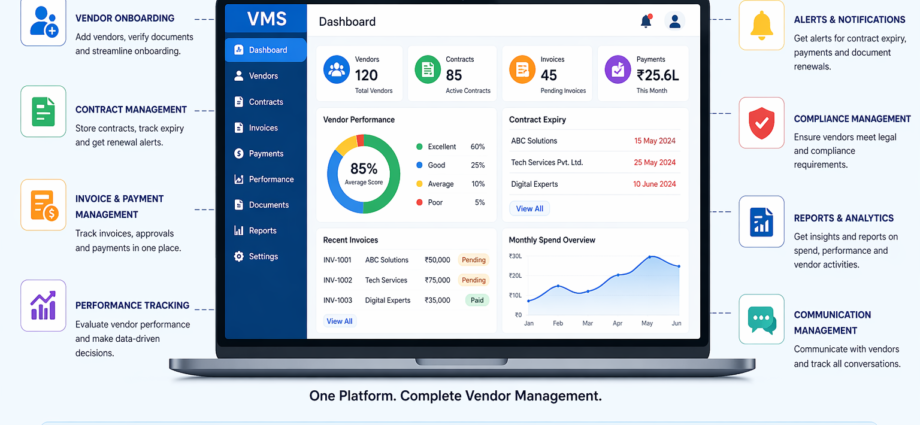Screen dimensions: 920x425
Task: Click the Reports & Analytics feature icon
Action: (x=761, y=222)
